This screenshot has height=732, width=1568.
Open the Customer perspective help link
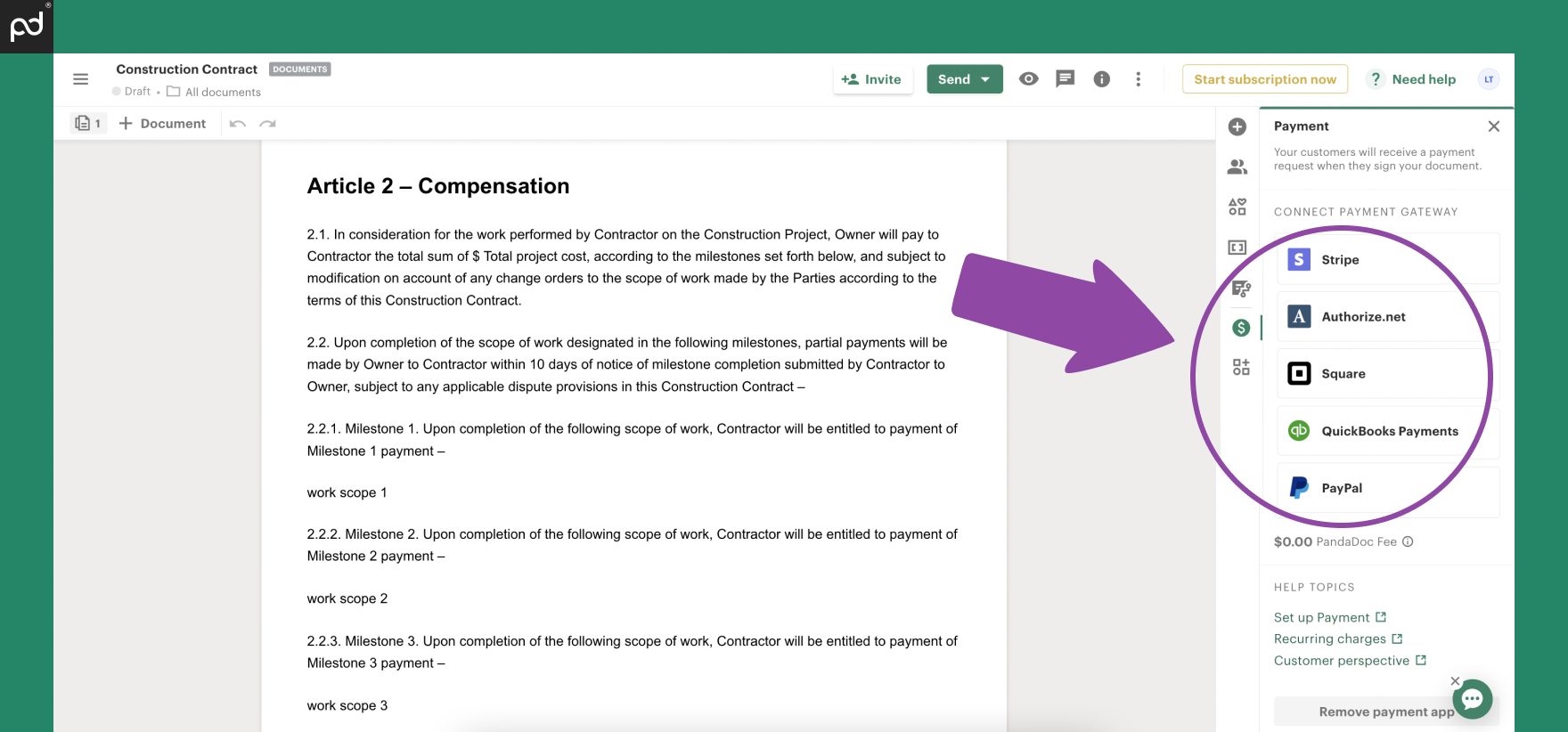pyautogui.click(x=1350, y=660)
